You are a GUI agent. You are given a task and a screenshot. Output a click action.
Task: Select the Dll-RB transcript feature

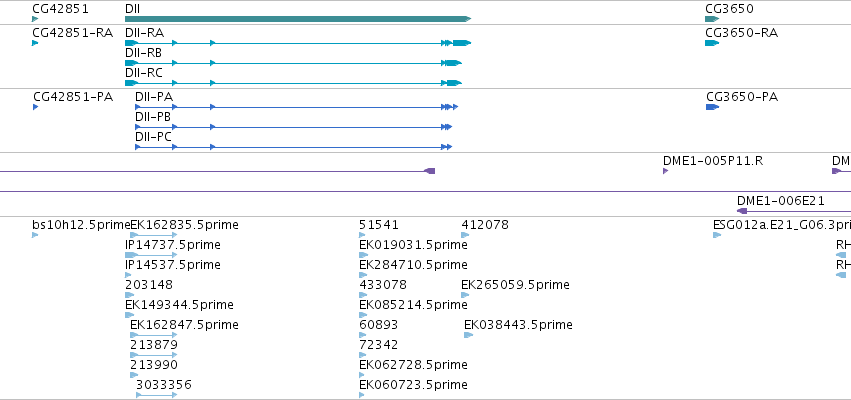pyautogui.click(x=293, y=63)
